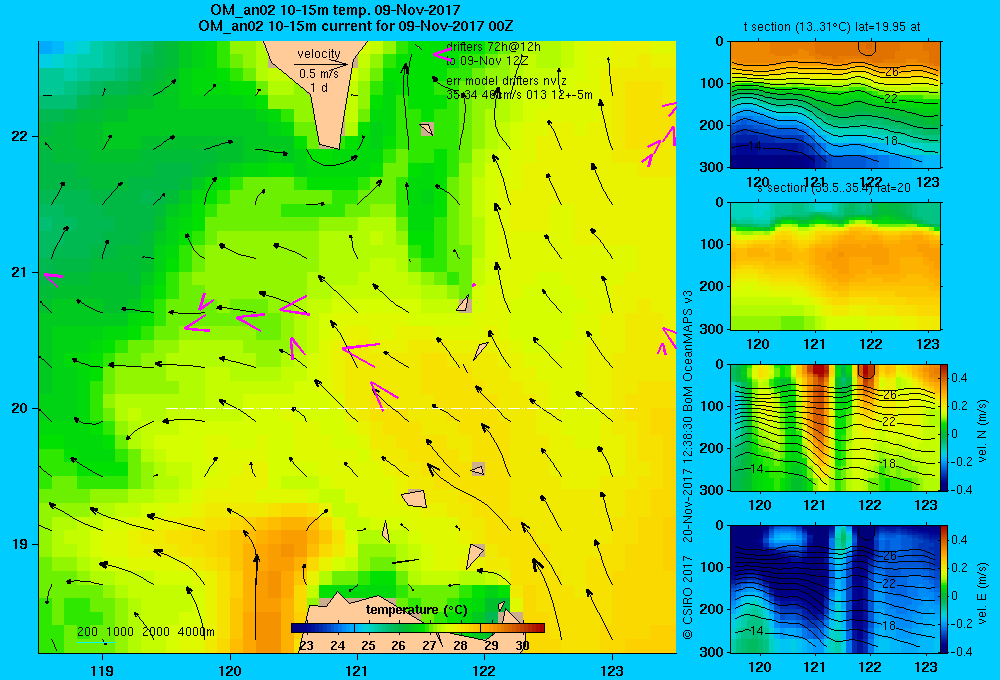Viewport: 1000px width, 680px height.
Task: Click the -0.4 tick on vel. E colorbar
Action: click(x=960, y=651)
